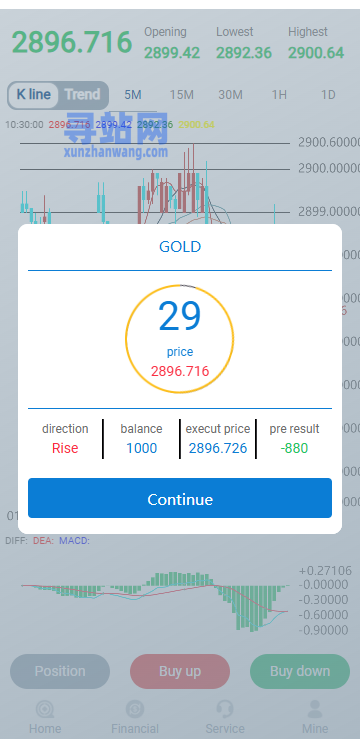
Task: Click the large current price 2896.716
Action: (72, 42)
